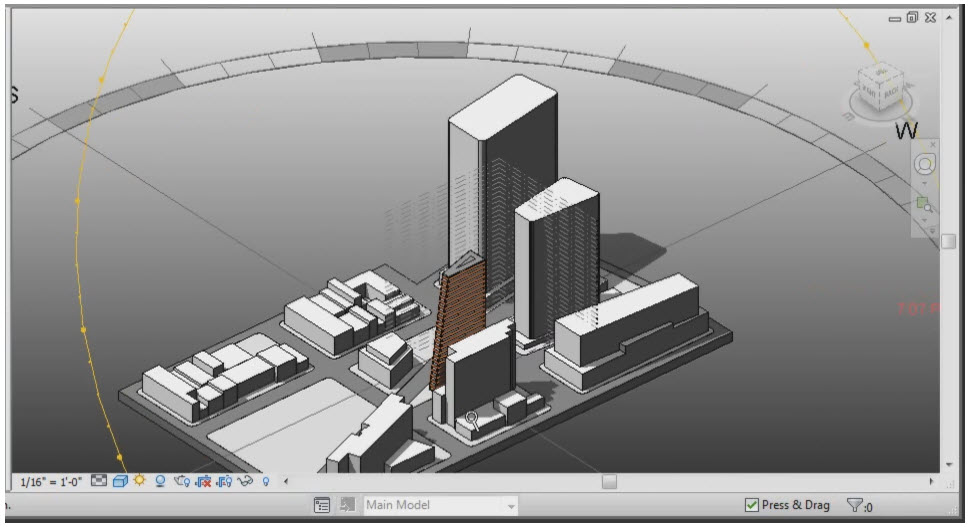Viewport: 969px width, 527px height.
Task: Open the Visual Style cube icon
Action: [x=121, y=481]
